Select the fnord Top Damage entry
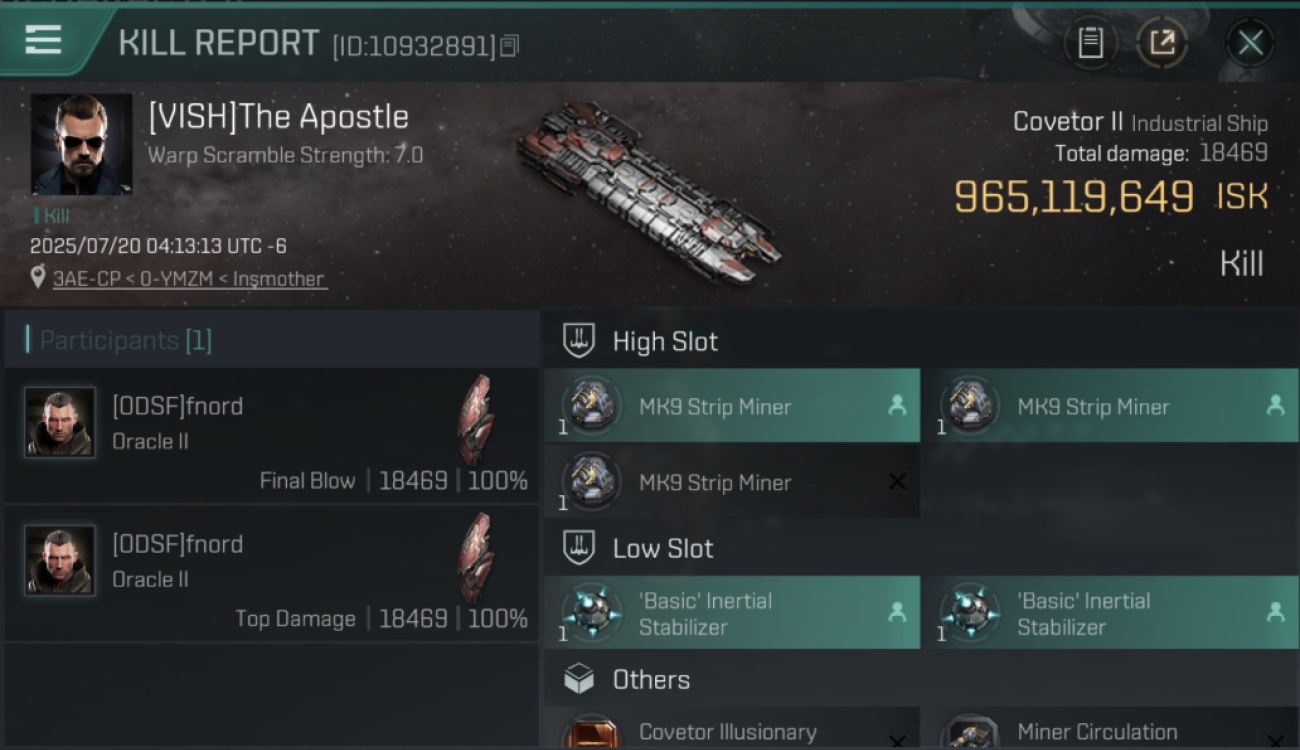This screenshot has height=750, width=1300. (272, 573)
